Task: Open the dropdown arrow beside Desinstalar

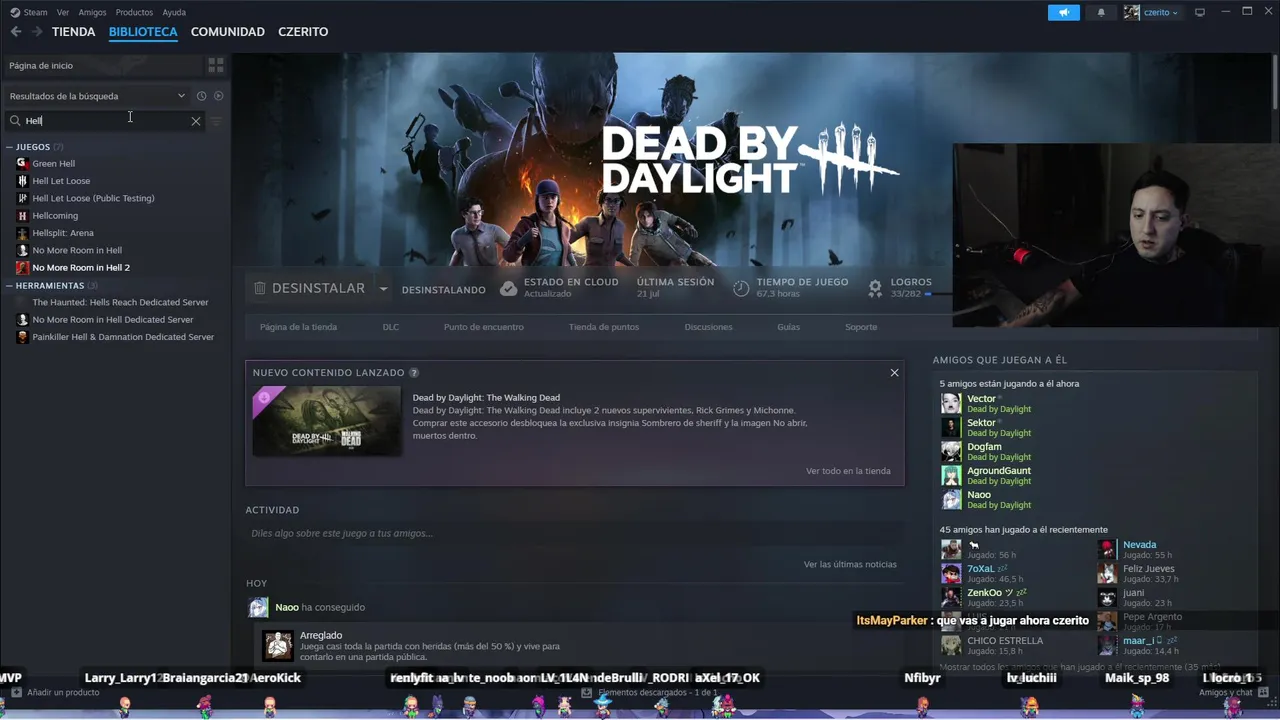Action: pos(383,289)
